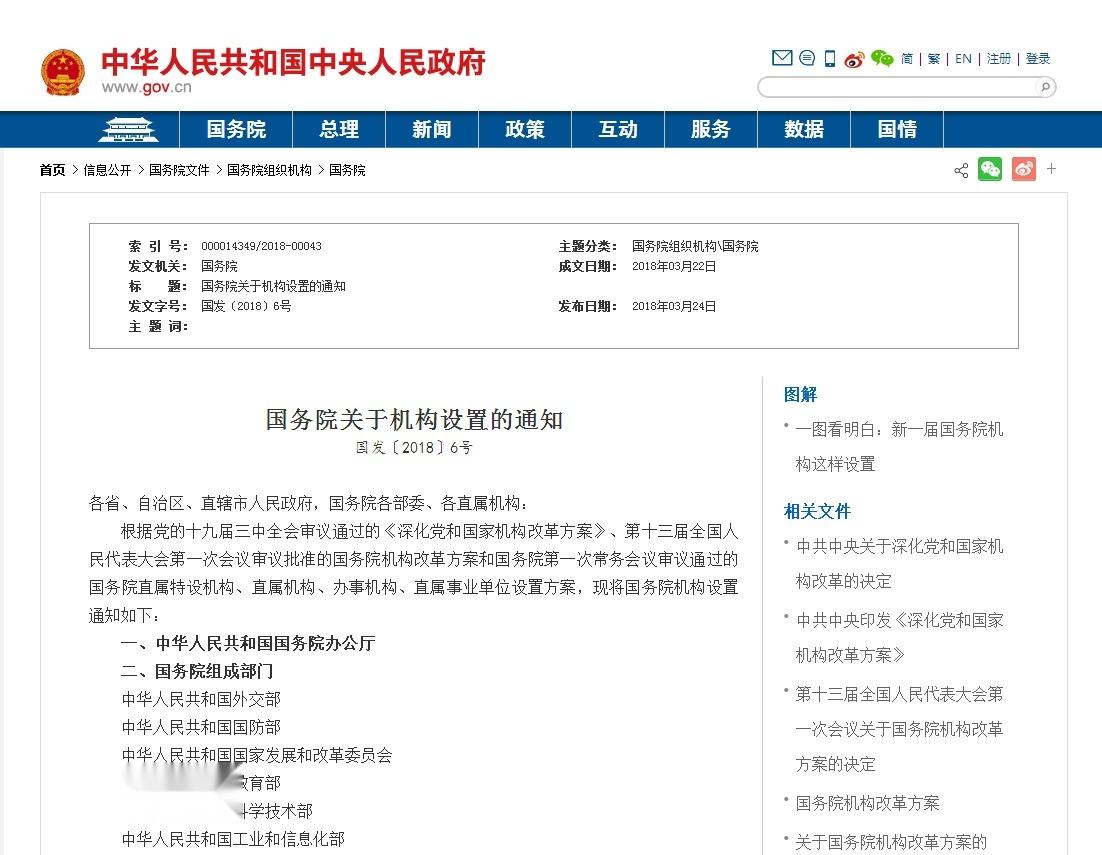The image size is (1102, 855).
Task: Click 发布日期 value 2018年03月24日
Action: (x=674, y=306)
